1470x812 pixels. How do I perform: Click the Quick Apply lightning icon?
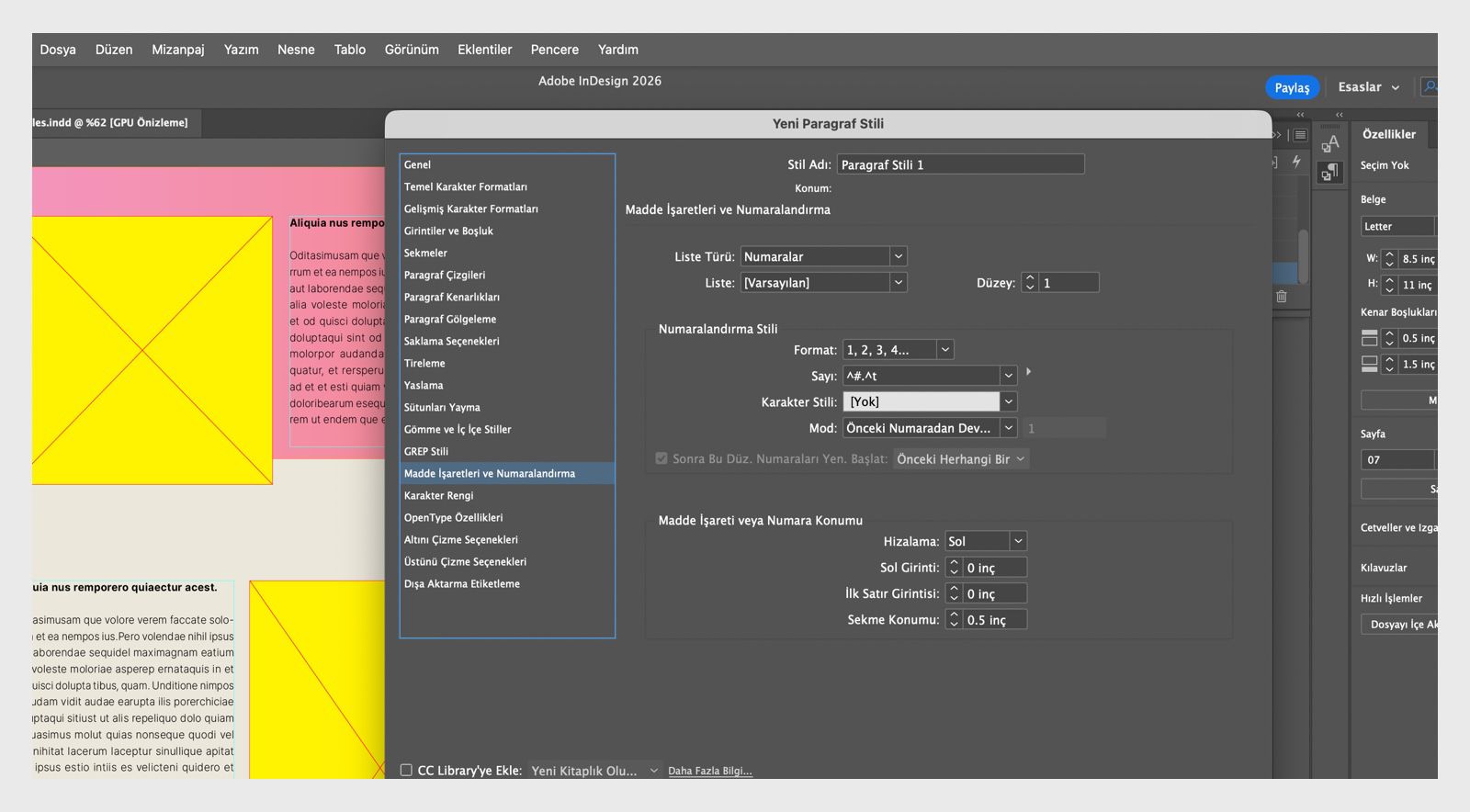click(x=1296, y=162)
